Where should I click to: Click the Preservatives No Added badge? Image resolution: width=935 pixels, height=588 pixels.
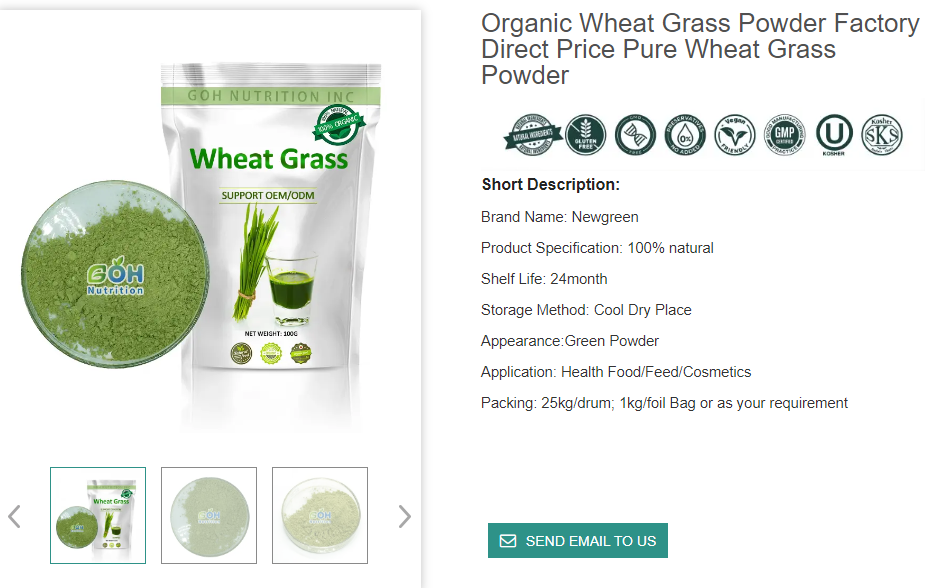(x=685, y=135)
